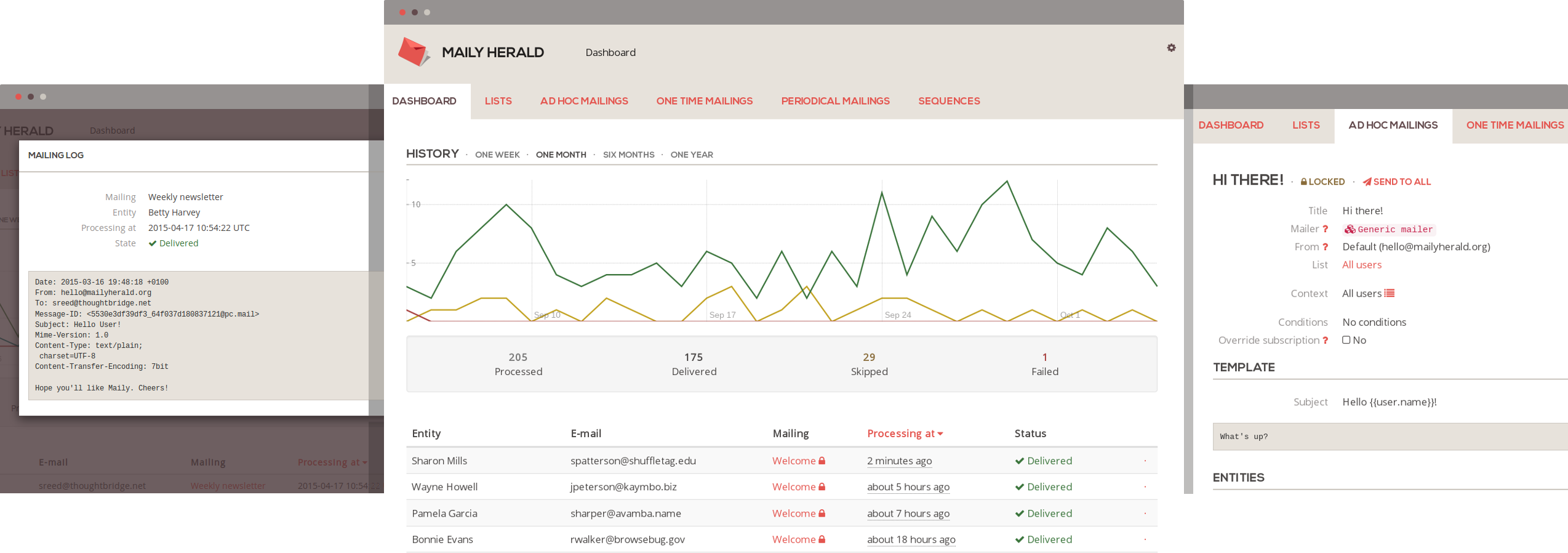Click the red Maily Herald envelope logo

coord(413,52)
